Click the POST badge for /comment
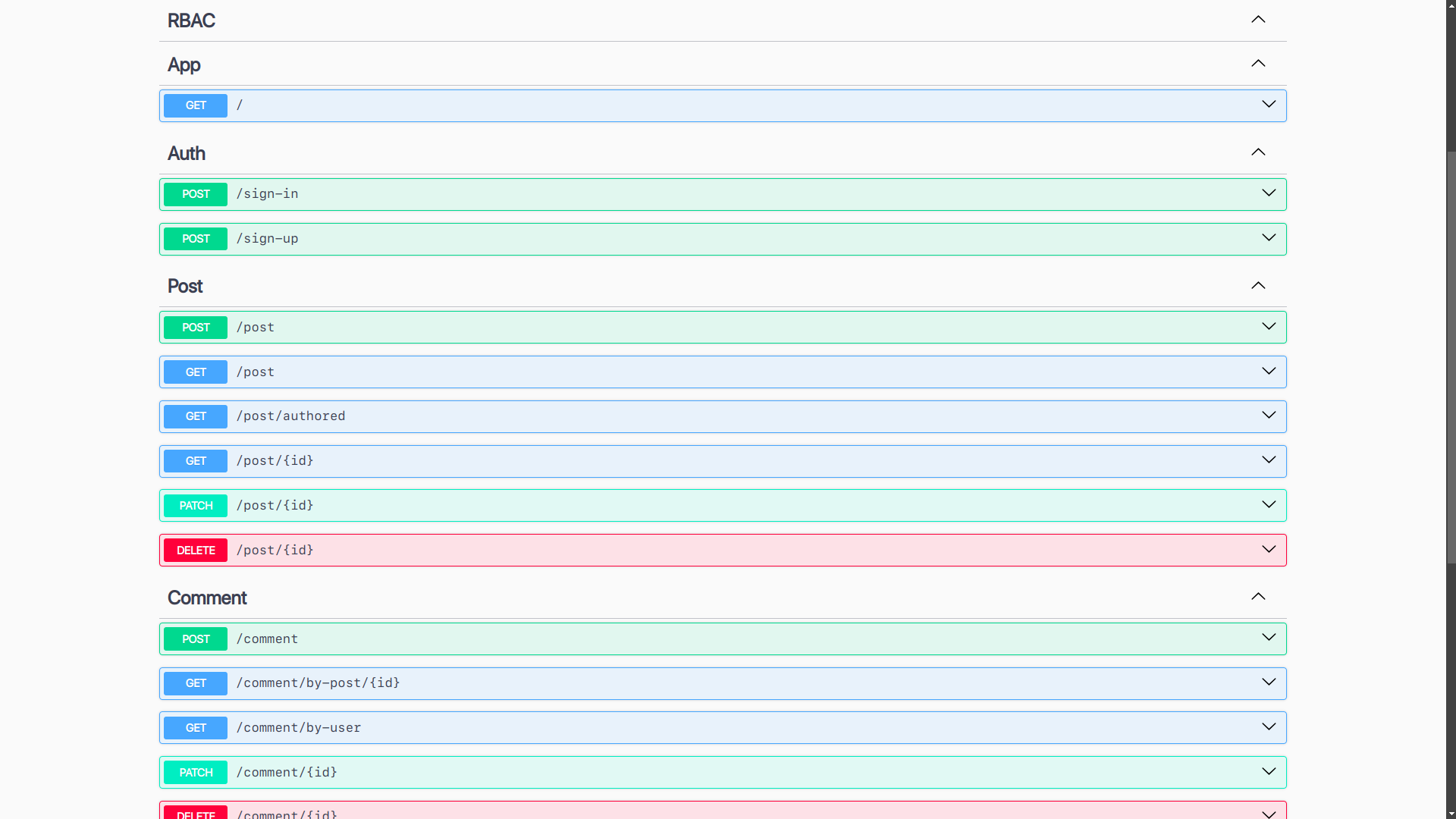The height and width of the screenshot is (819, 1456). click(x=196, y=639)
